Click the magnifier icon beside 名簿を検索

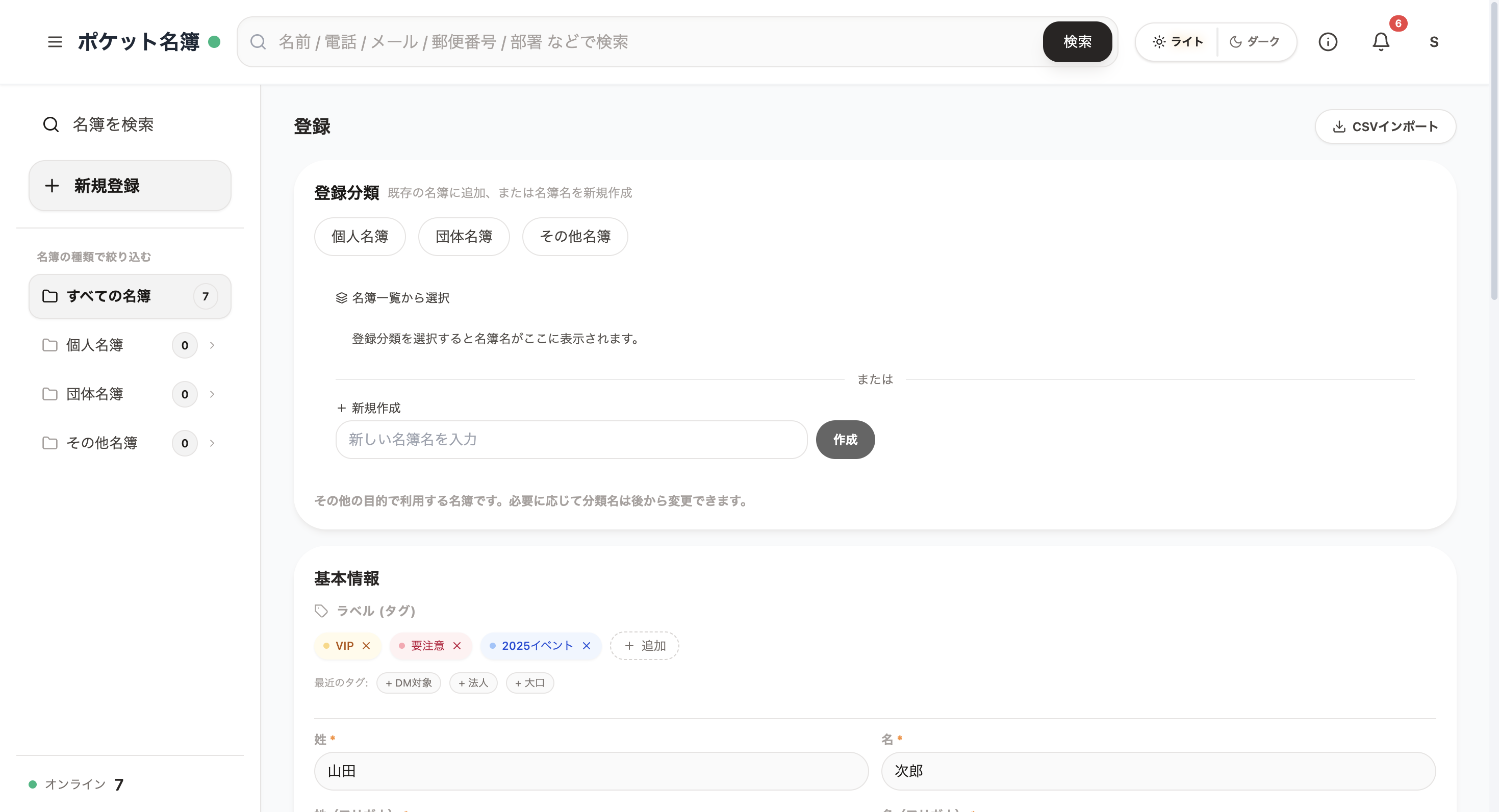coord(50,124)
